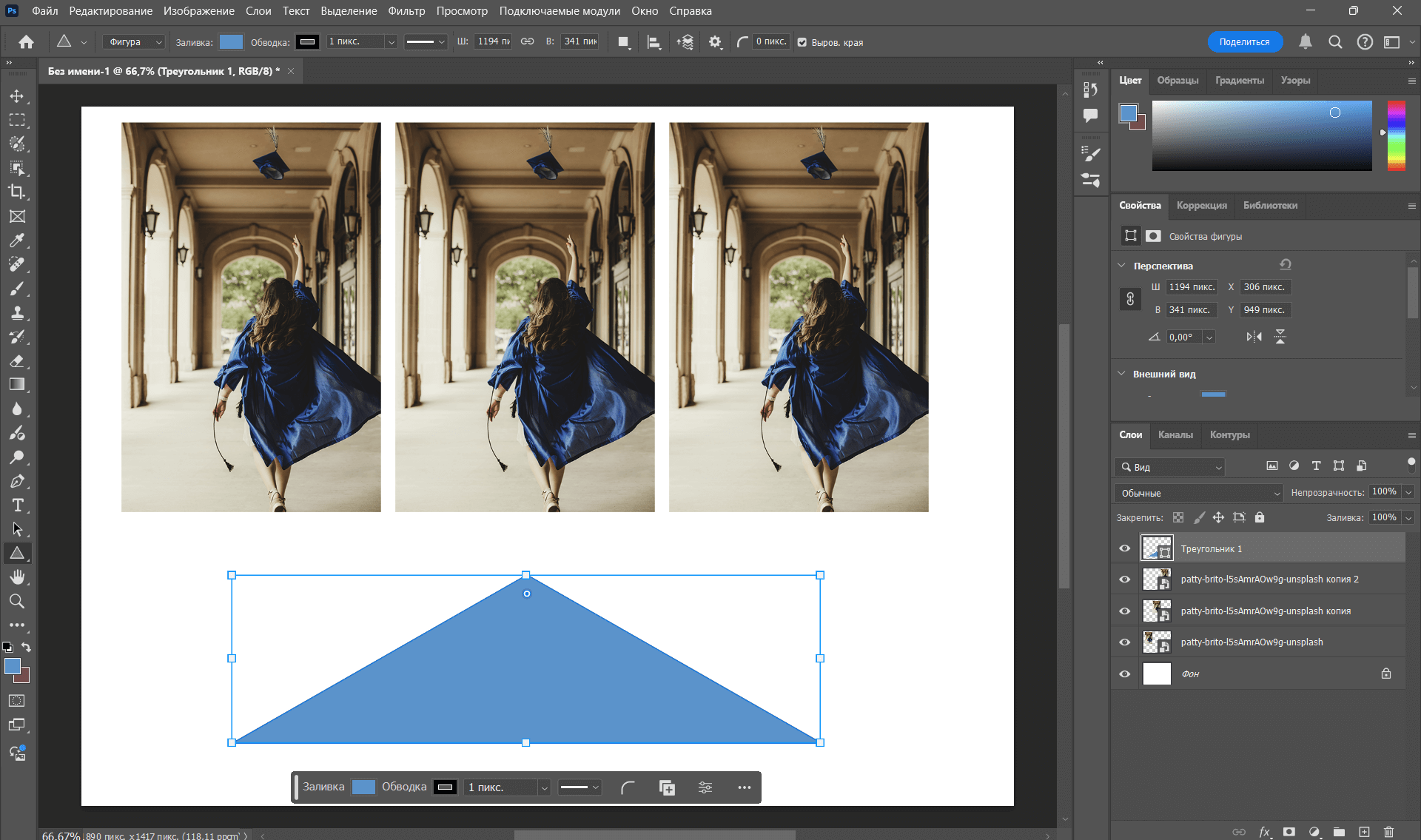Select the Brush tool

point(17,289)
